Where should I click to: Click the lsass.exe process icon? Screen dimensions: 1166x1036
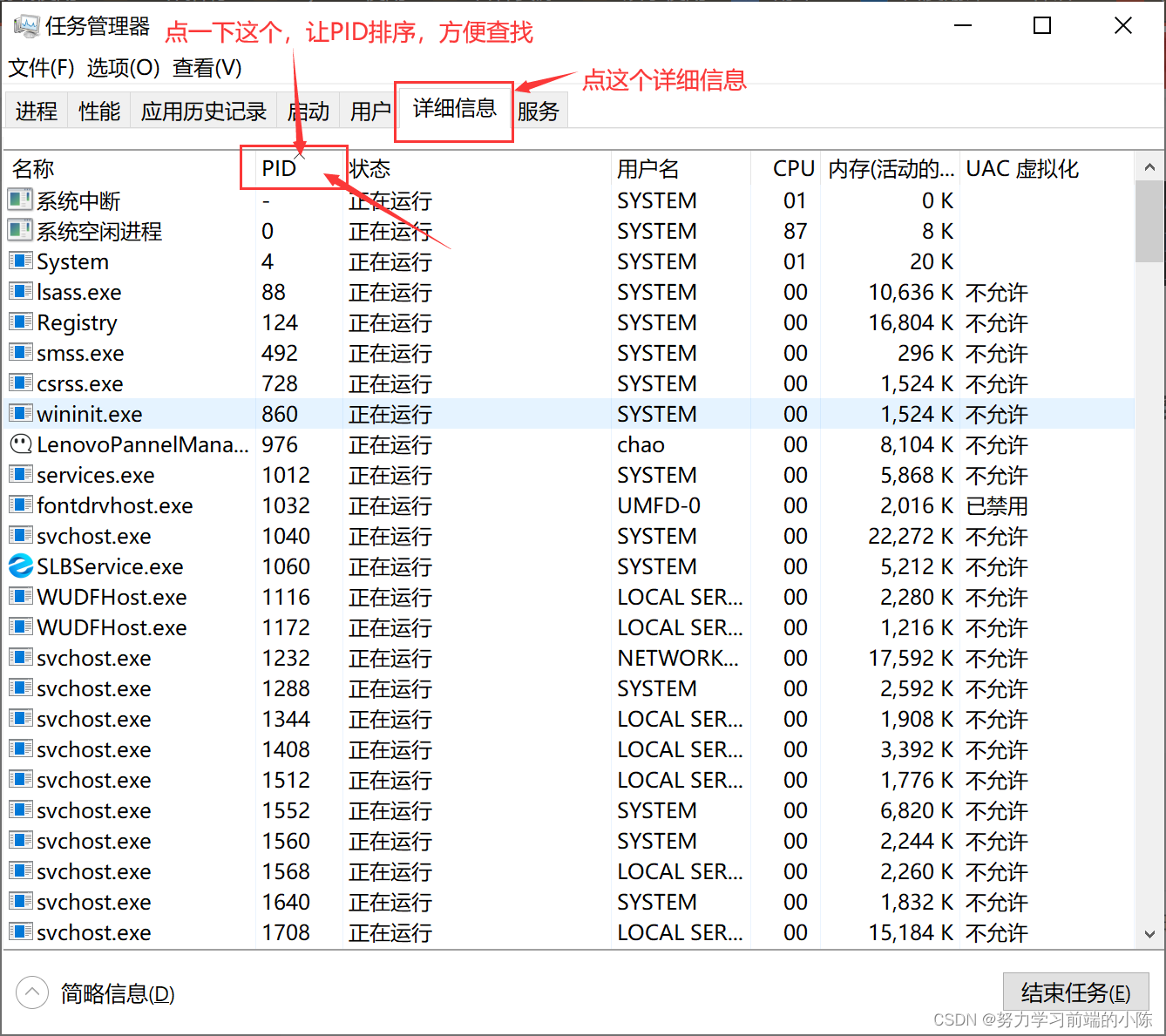[x=19, y=291]
